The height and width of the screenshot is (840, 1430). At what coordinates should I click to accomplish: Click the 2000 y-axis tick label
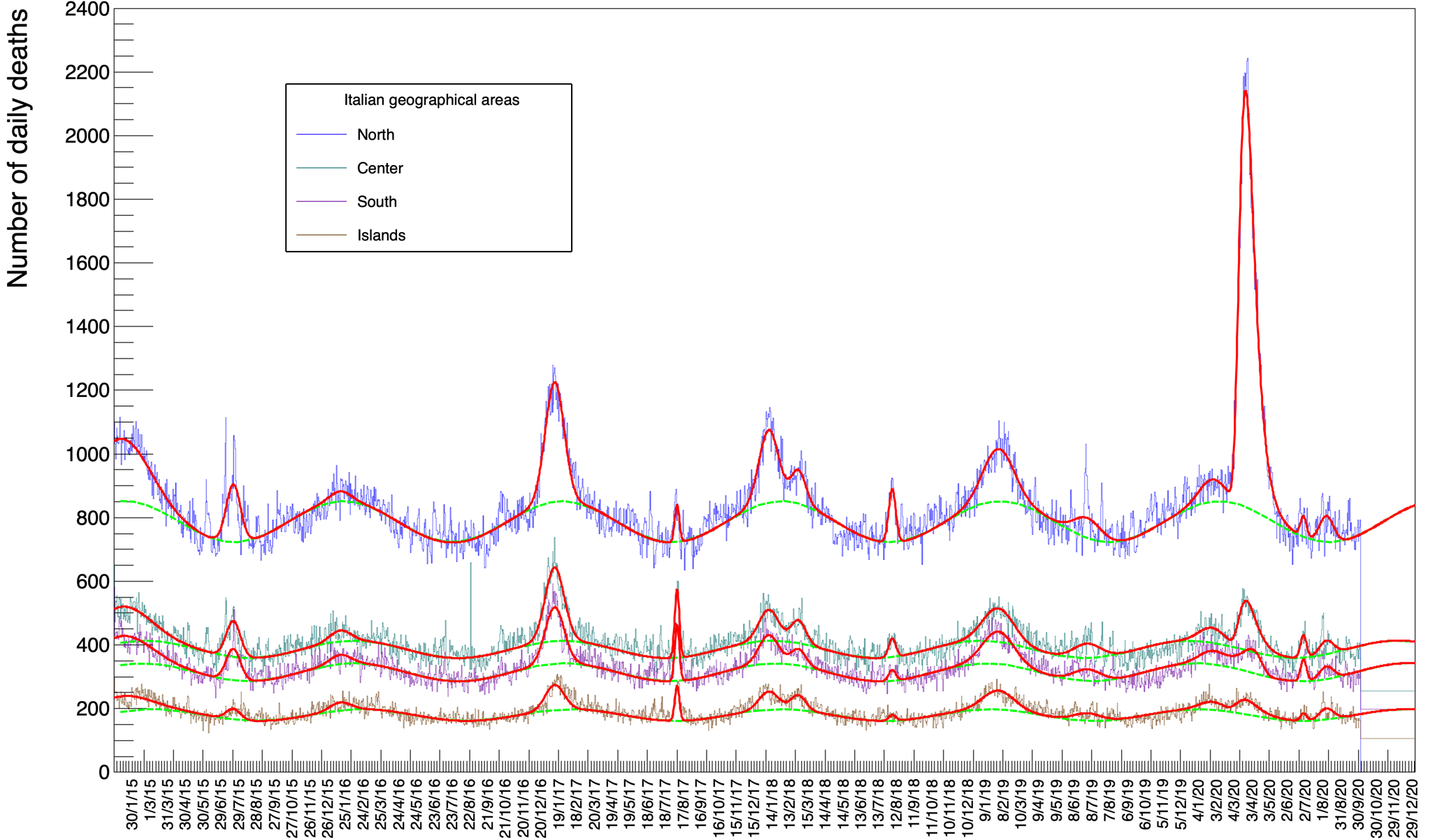tap(87, 136)
